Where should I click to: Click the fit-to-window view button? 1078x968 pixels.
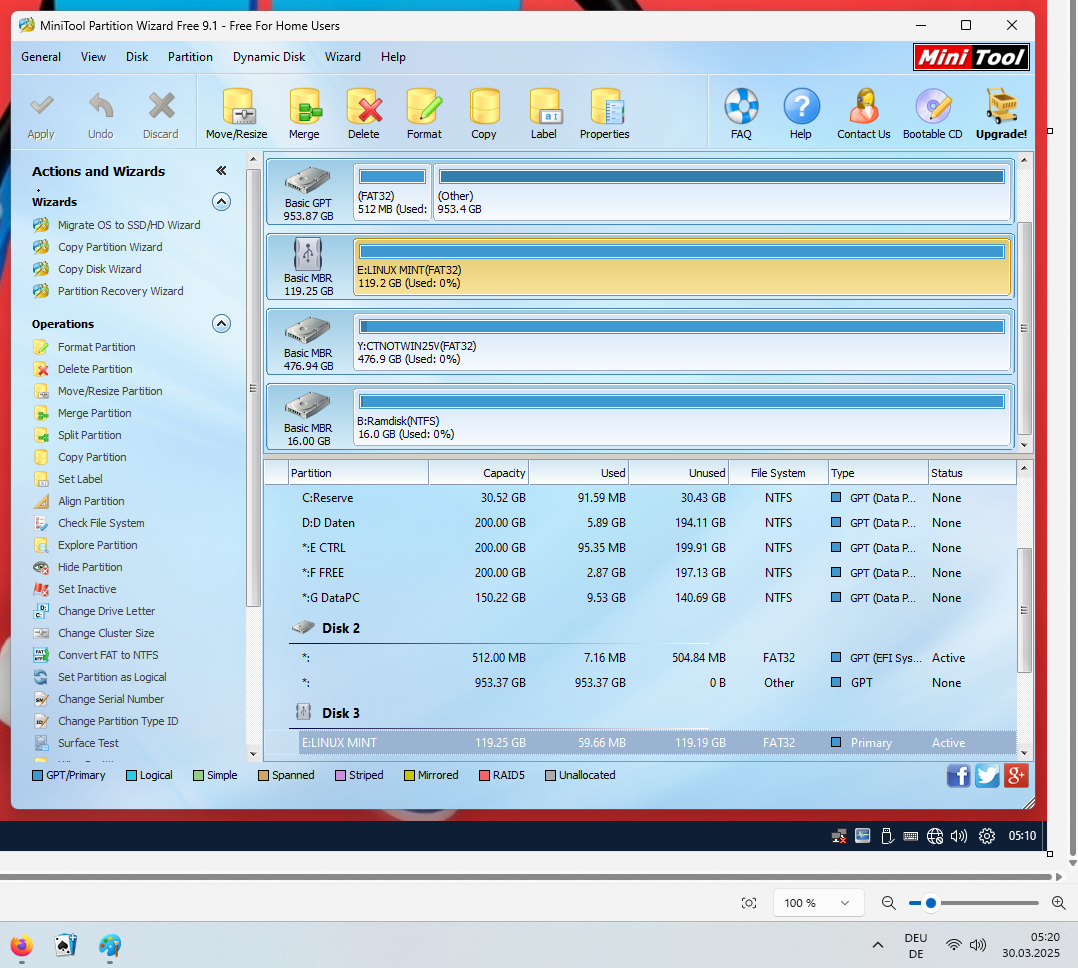[x=749, y=903]
